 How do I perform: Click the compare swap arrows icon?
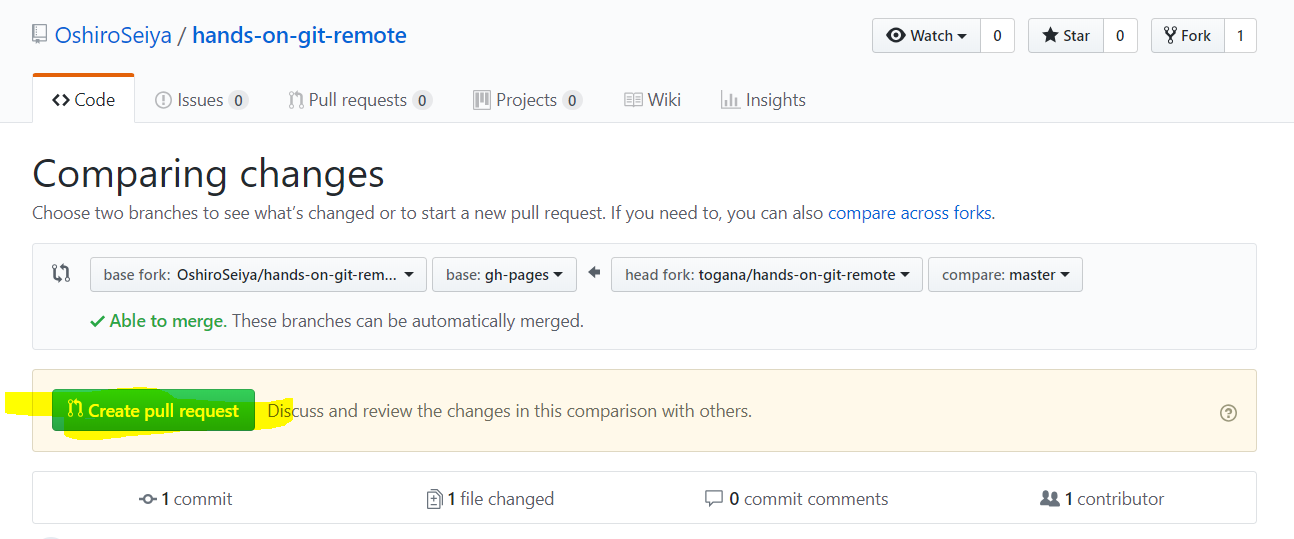(x=61, y=273)
